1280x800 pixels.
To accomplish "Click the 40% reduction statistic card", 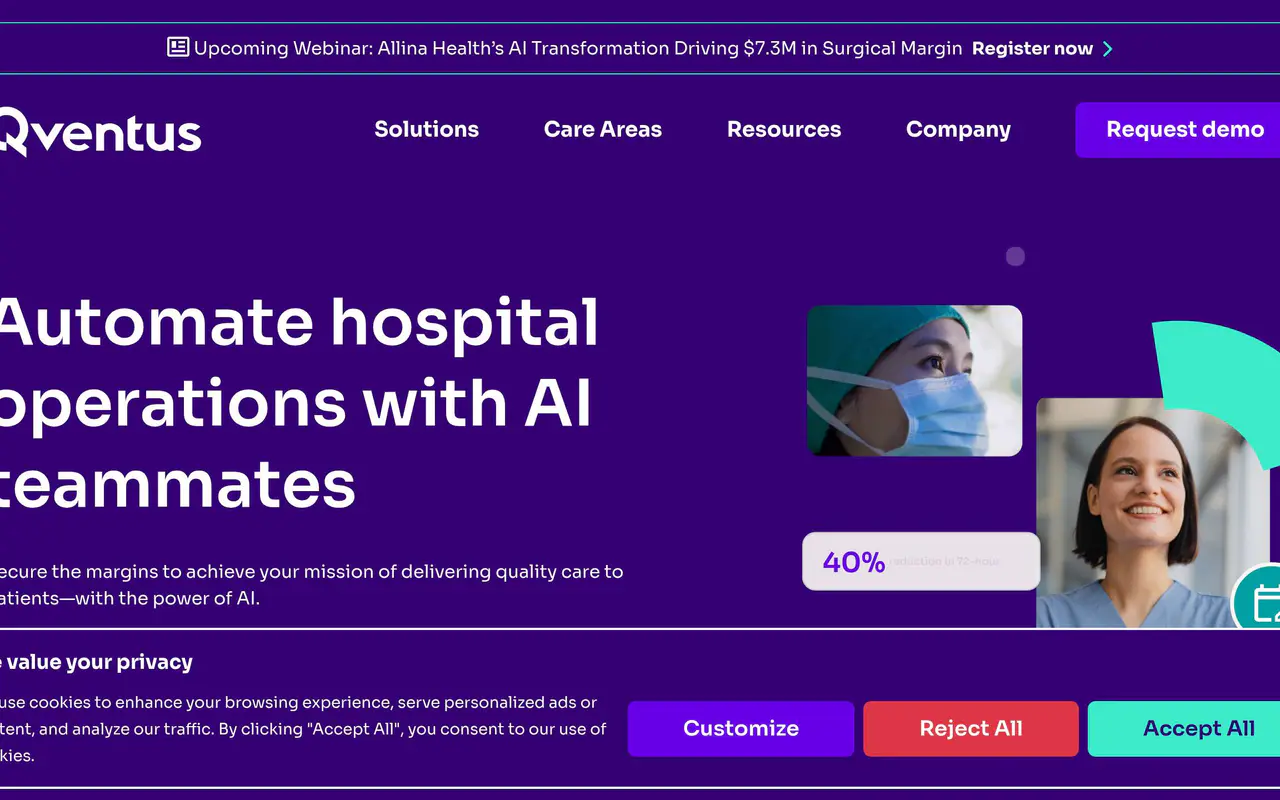I will tap(921, 561).
